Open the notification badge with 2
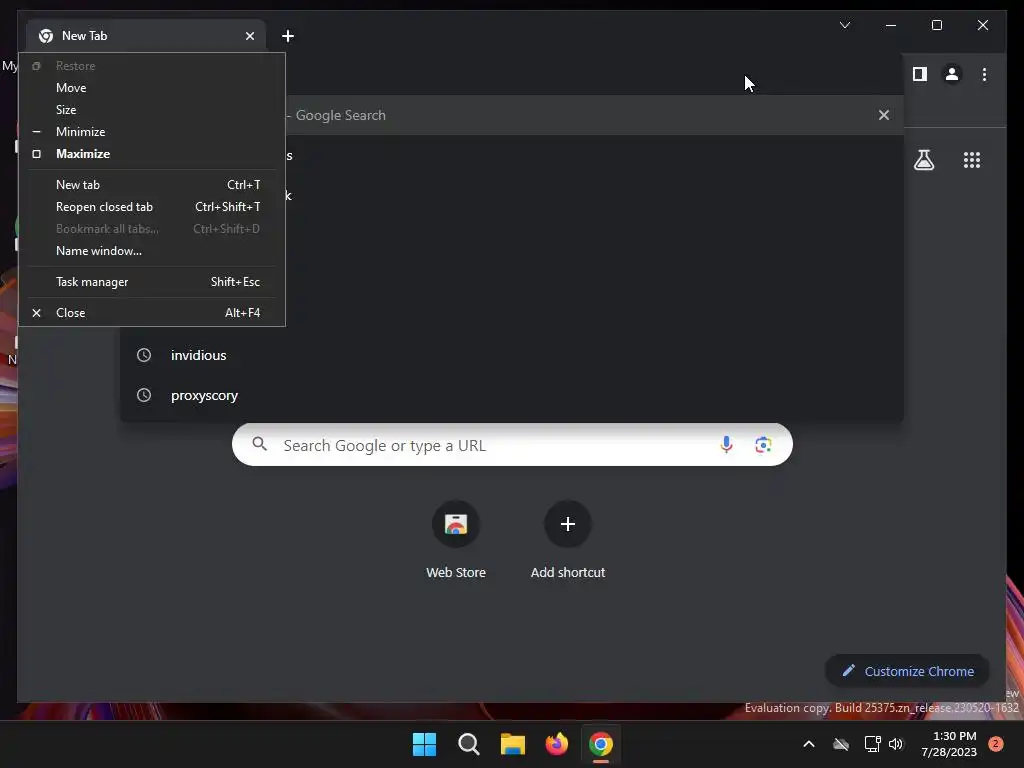The image size is (1024, 768). pyautogui.click(x=996, y=744)
